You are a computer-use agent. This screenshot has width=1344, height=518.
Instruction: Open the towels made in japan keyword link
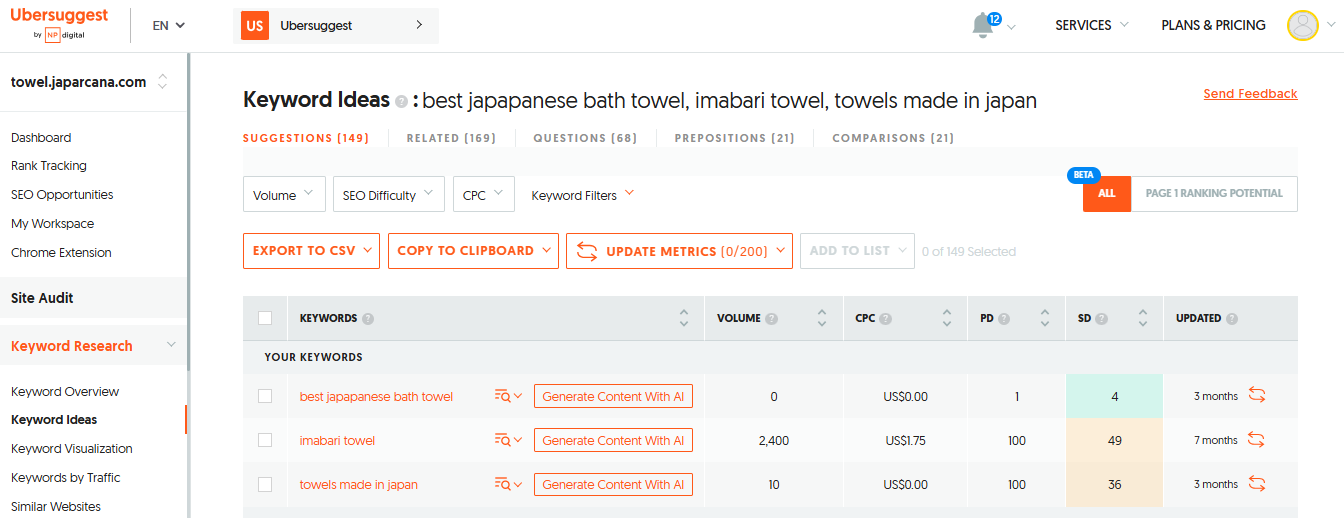tap(359, 484)
